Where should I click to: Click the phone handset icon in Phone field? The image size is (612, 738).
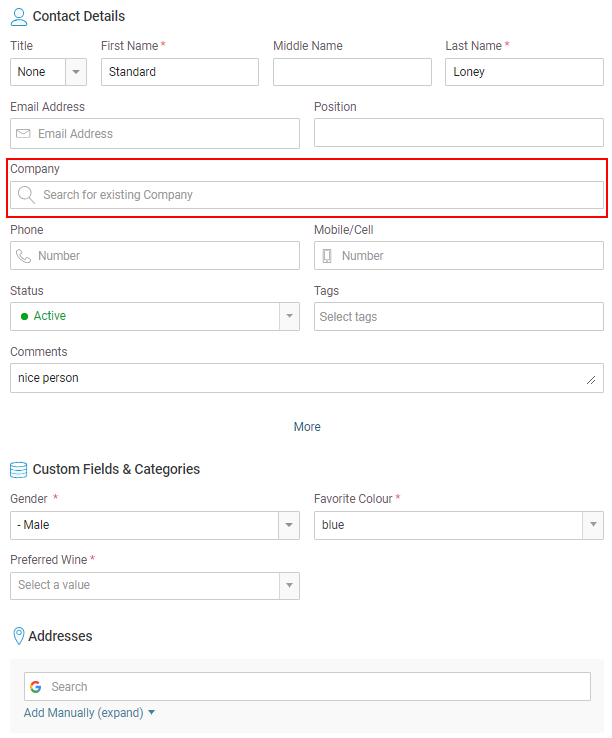click(23, 256)
